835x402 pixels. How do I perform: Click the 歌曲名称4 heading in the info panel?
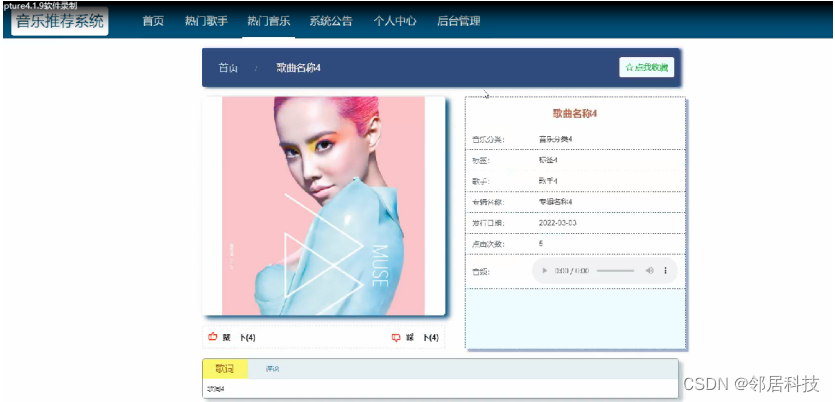click(x=577, y=113)
